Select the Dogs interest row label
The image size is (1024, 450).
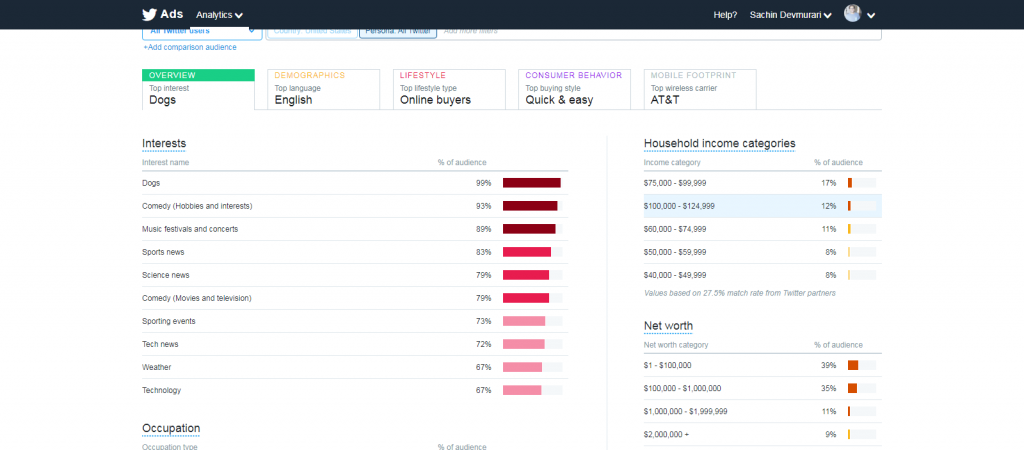pyautogui.click(x=151, y=183)
